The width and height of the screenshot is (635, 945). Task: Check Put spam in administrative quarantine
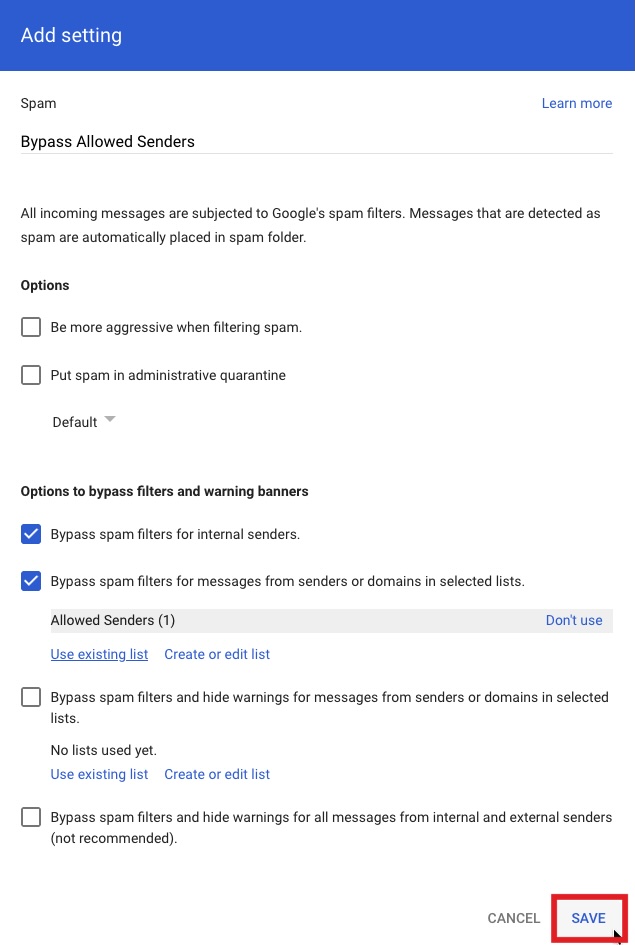(31, 375)
